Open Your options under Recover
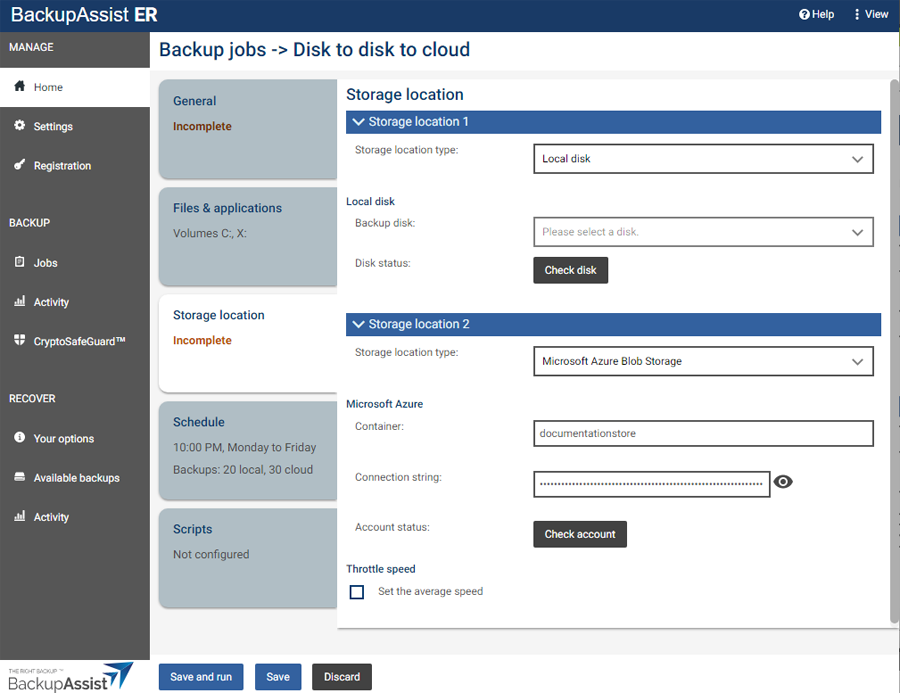This screenshot has width=900, height=693. [x=75, y=439]
